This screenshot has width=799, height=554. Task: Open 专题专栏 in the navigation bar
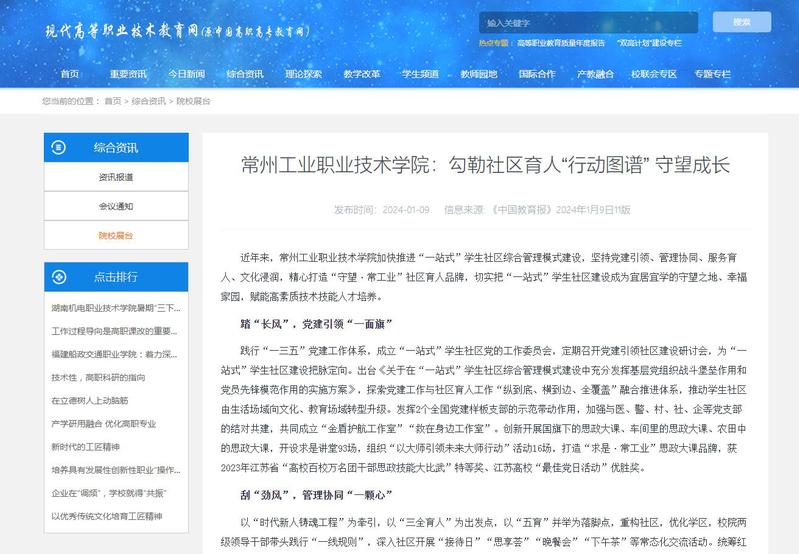click(712, 74)
